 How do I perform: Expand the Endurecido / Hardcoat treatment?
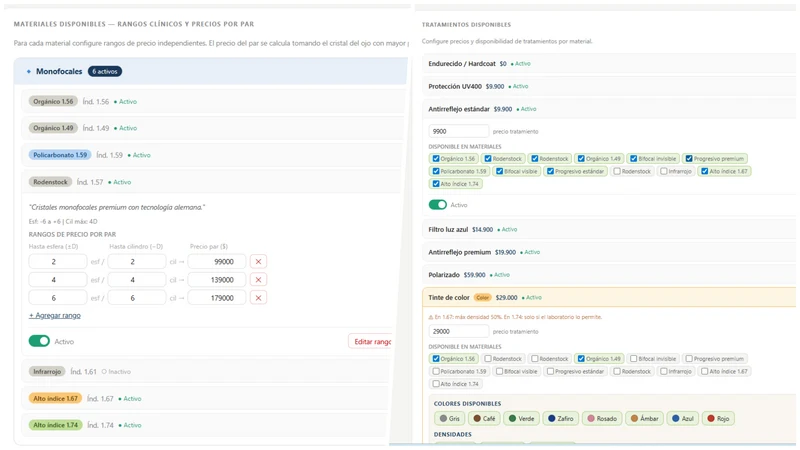coord(610,64)
